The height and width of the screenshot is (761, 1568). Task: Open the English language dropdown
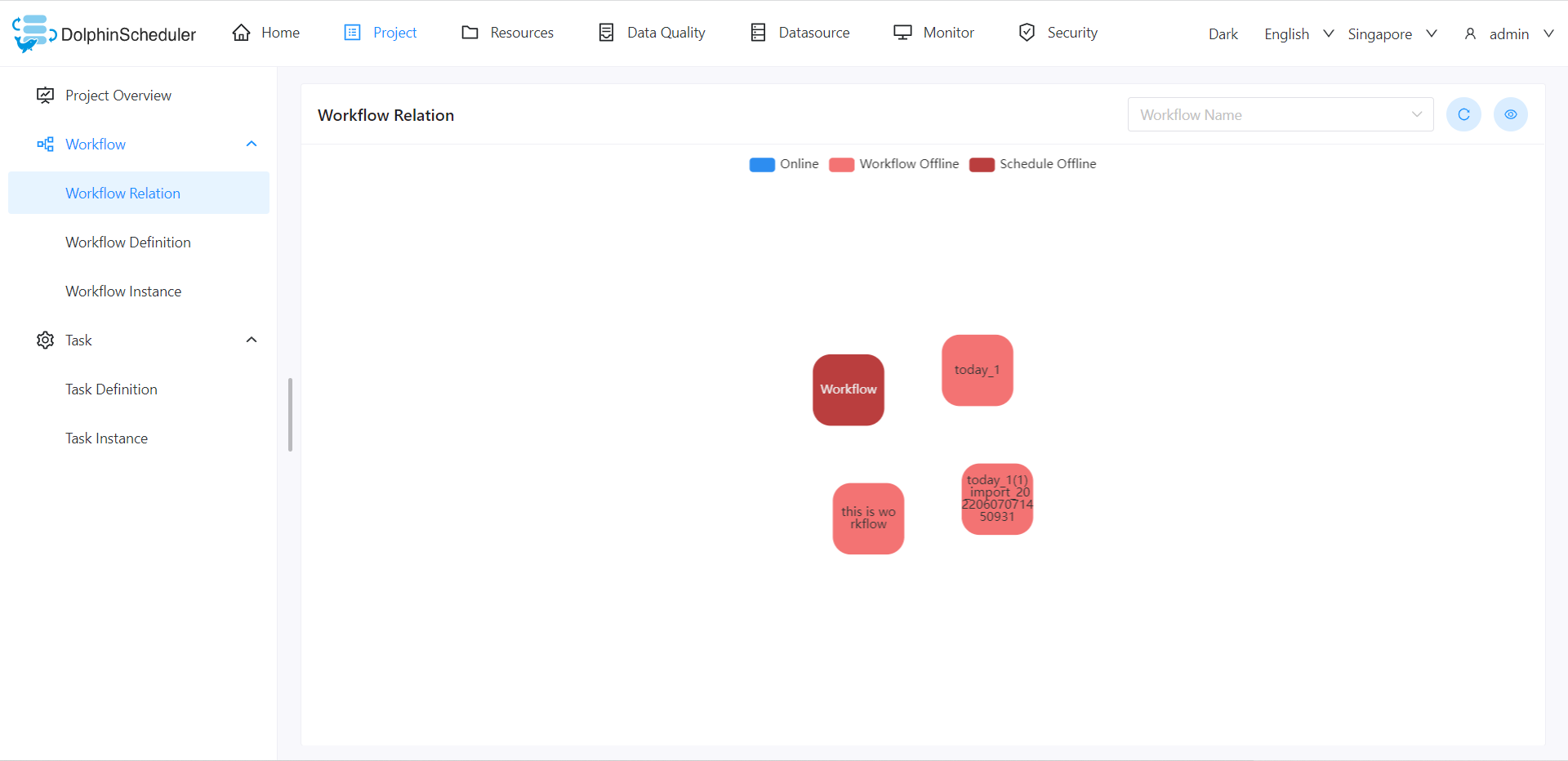(1298, 34)
